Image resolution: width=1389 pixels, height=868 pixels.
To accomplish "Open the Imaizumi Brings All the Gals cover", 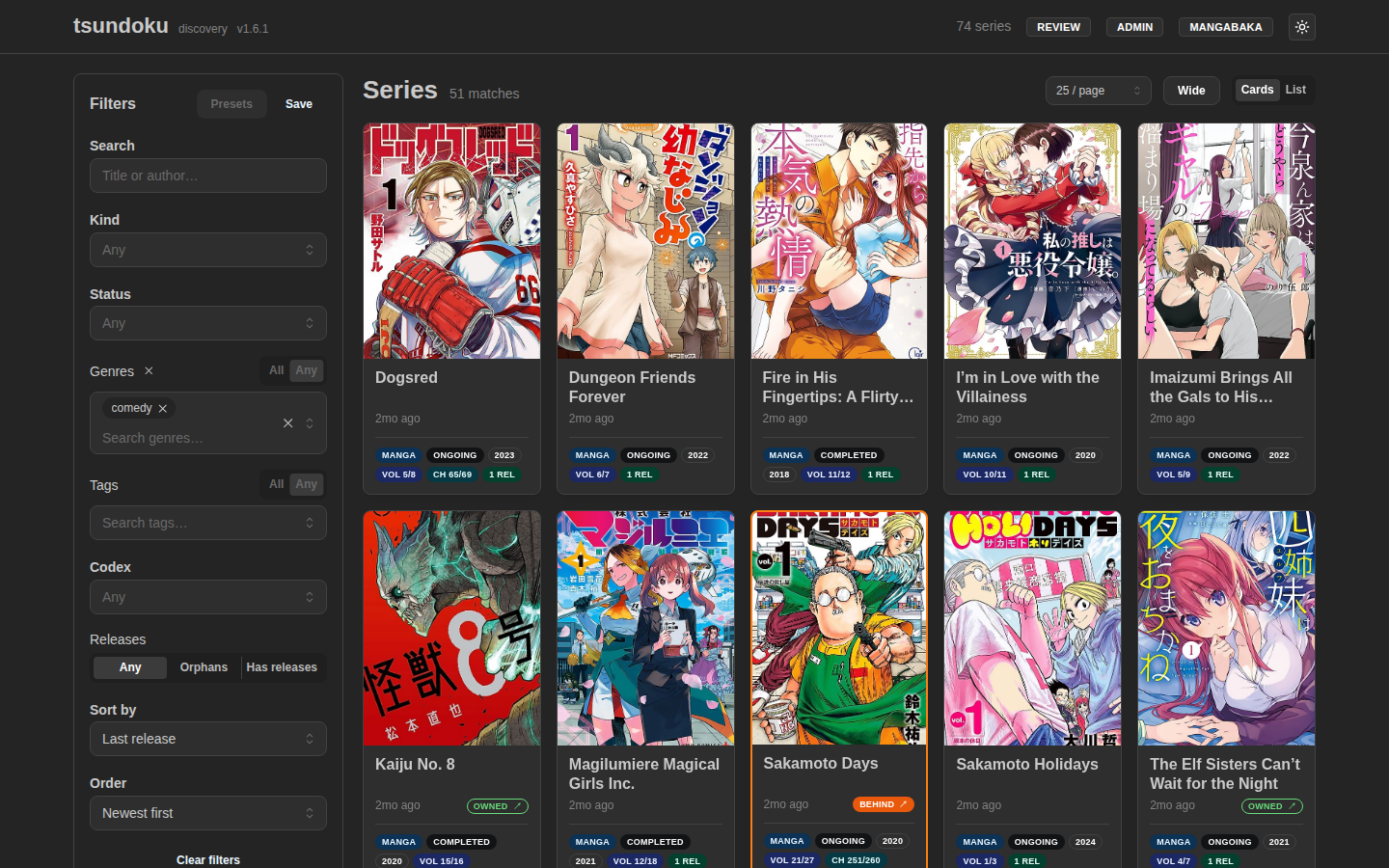I will coord(1226,241).
